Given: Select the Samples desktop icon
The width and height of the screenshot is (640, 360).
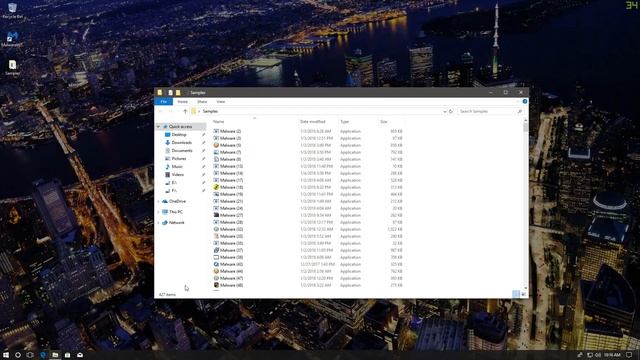Looking at the screenshot, I should (12, 67).
